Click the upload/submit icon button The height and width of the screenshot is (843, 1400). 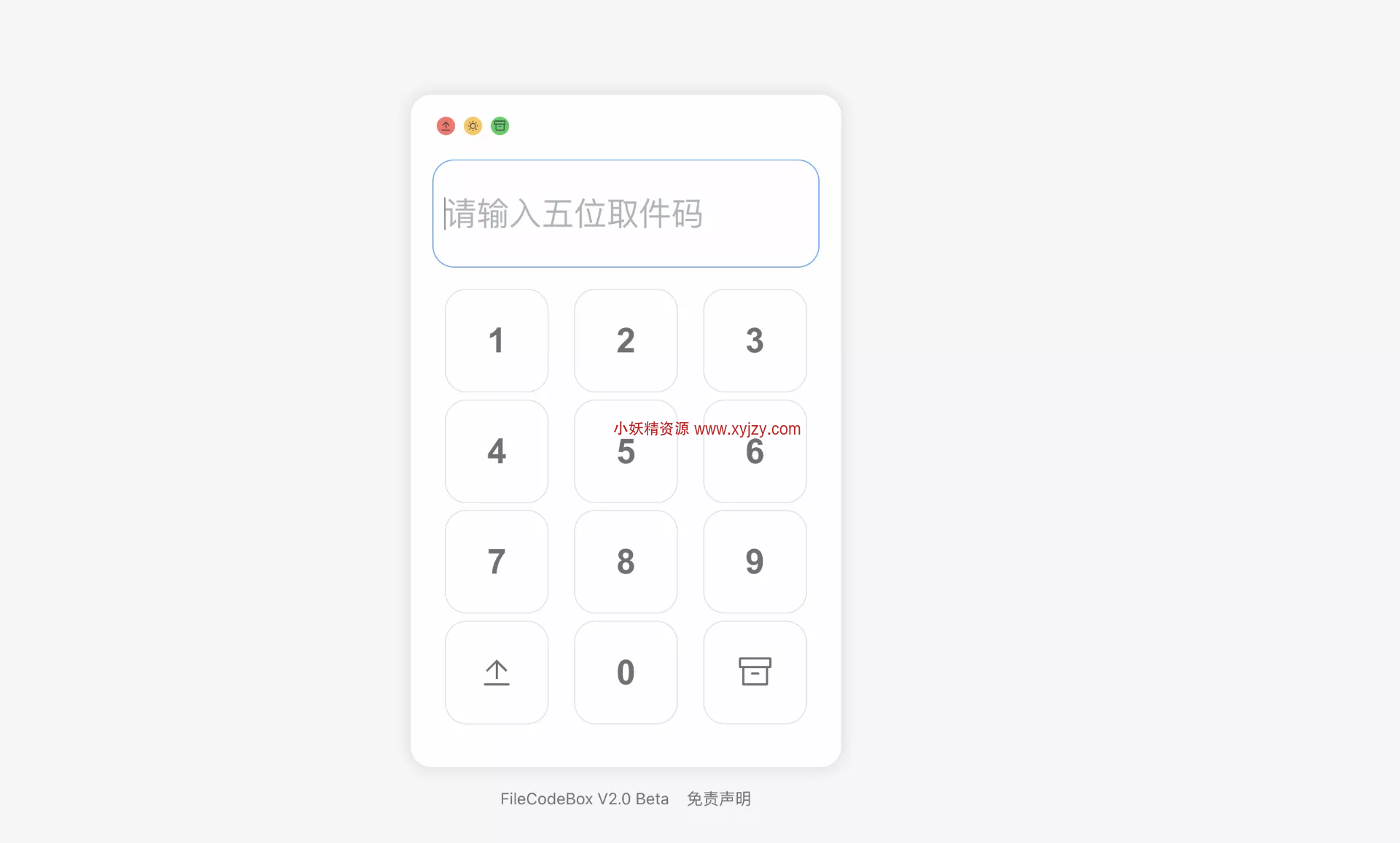[x=497, y=671]
